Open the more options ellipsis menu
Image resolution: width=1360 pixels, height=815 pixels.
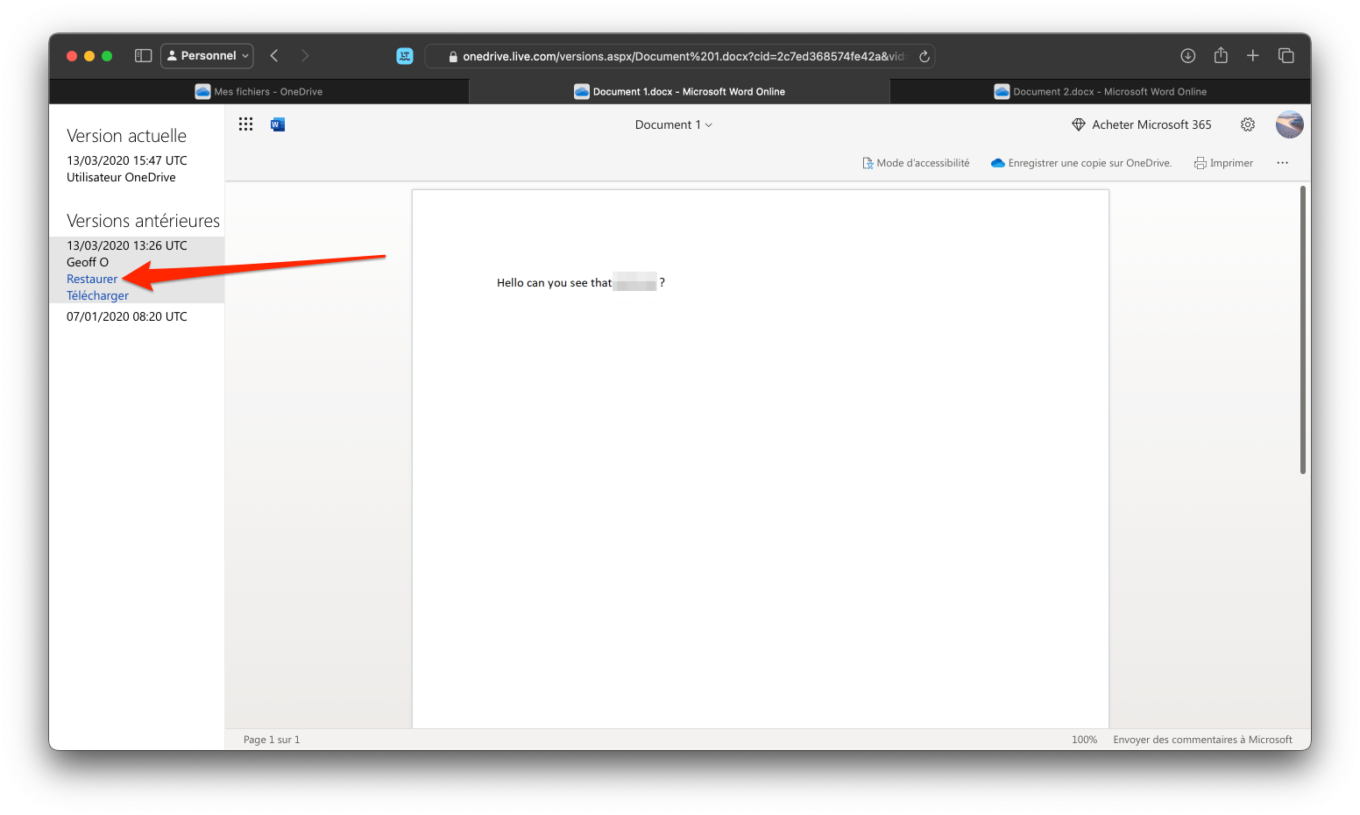[1282, 163]
